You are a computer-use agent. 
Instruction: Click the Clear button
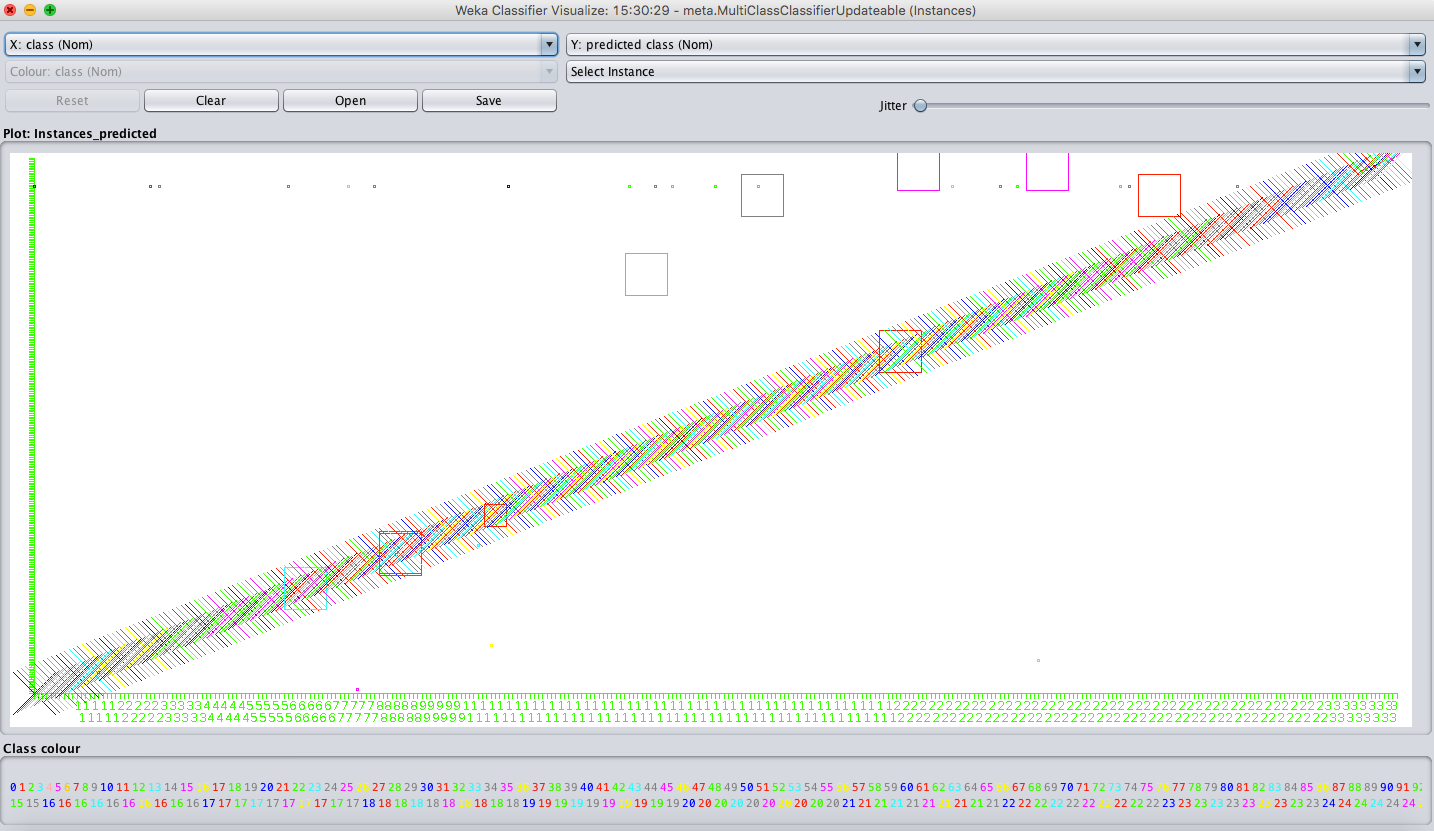[211, 100]
